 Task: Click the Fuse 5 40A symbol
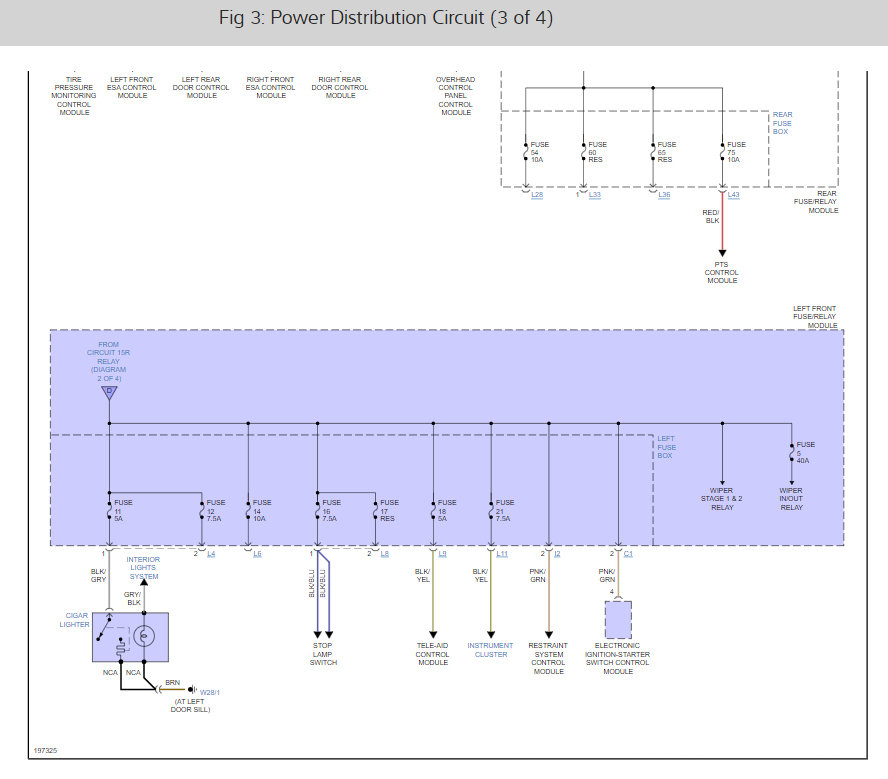pyautogui.click(x=790, y=452)
